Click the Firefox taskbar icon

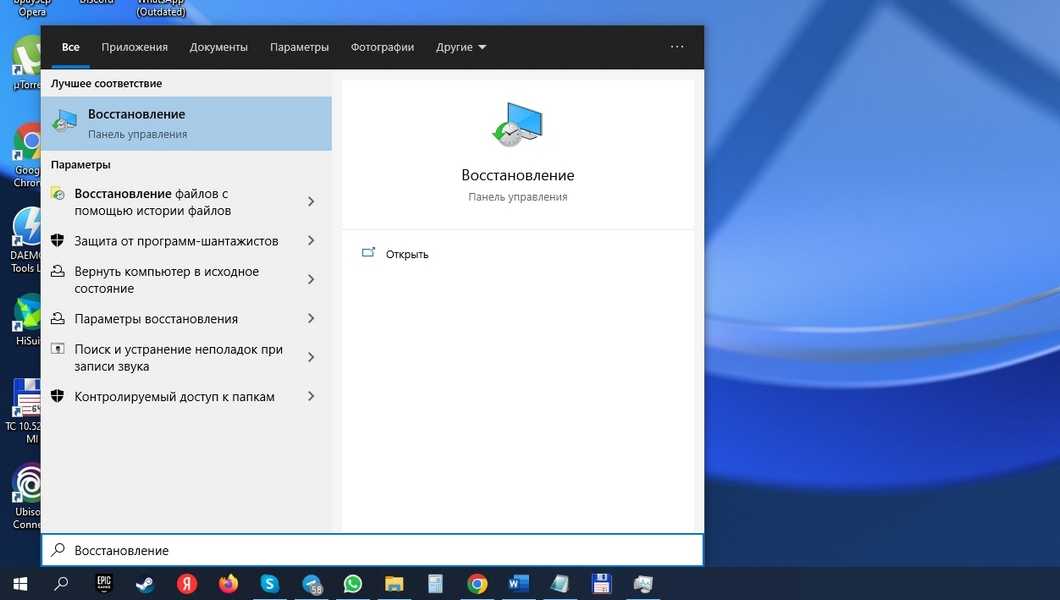click(x=228, y=584)
